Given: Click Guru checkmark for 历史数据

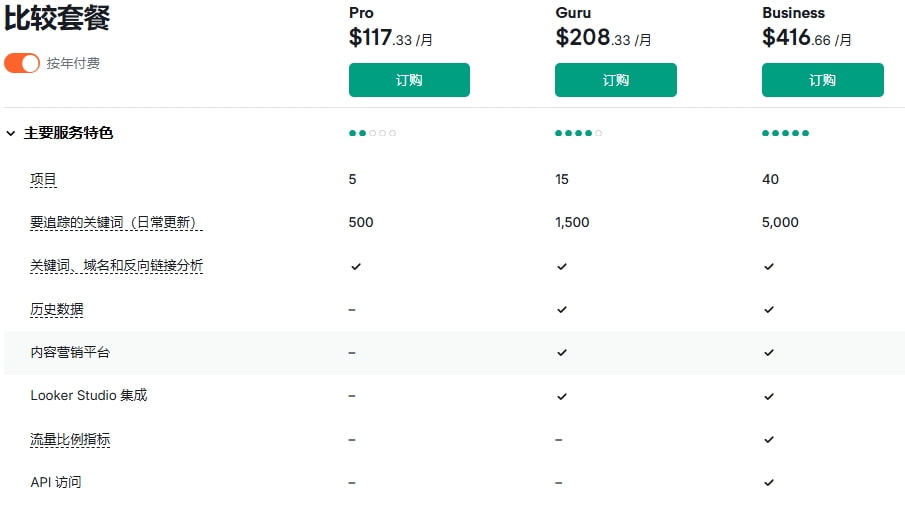Looking at the screenshot, I should (562, 310).
